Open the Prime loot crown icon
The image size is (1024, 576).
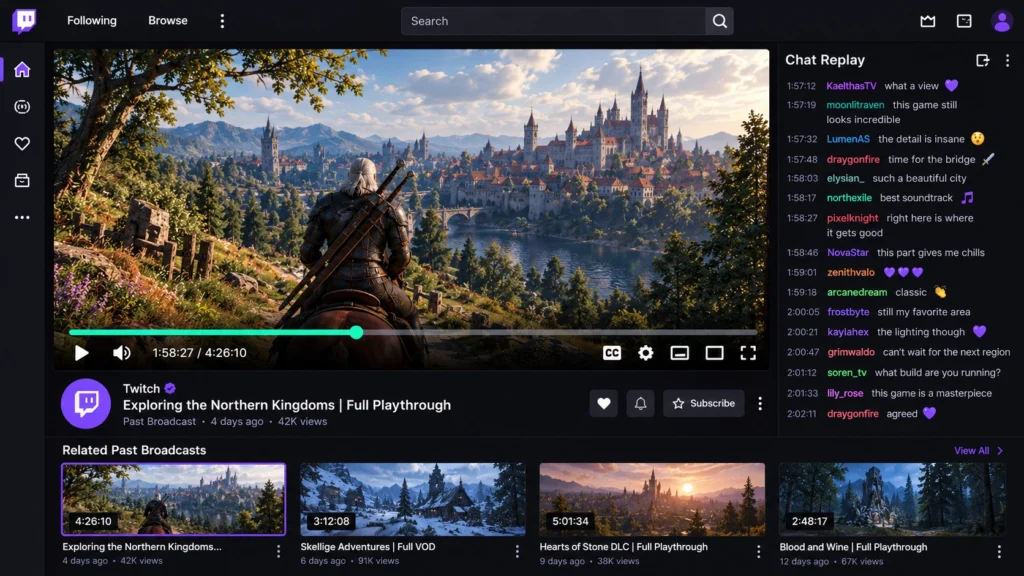[x=927, y=21]
